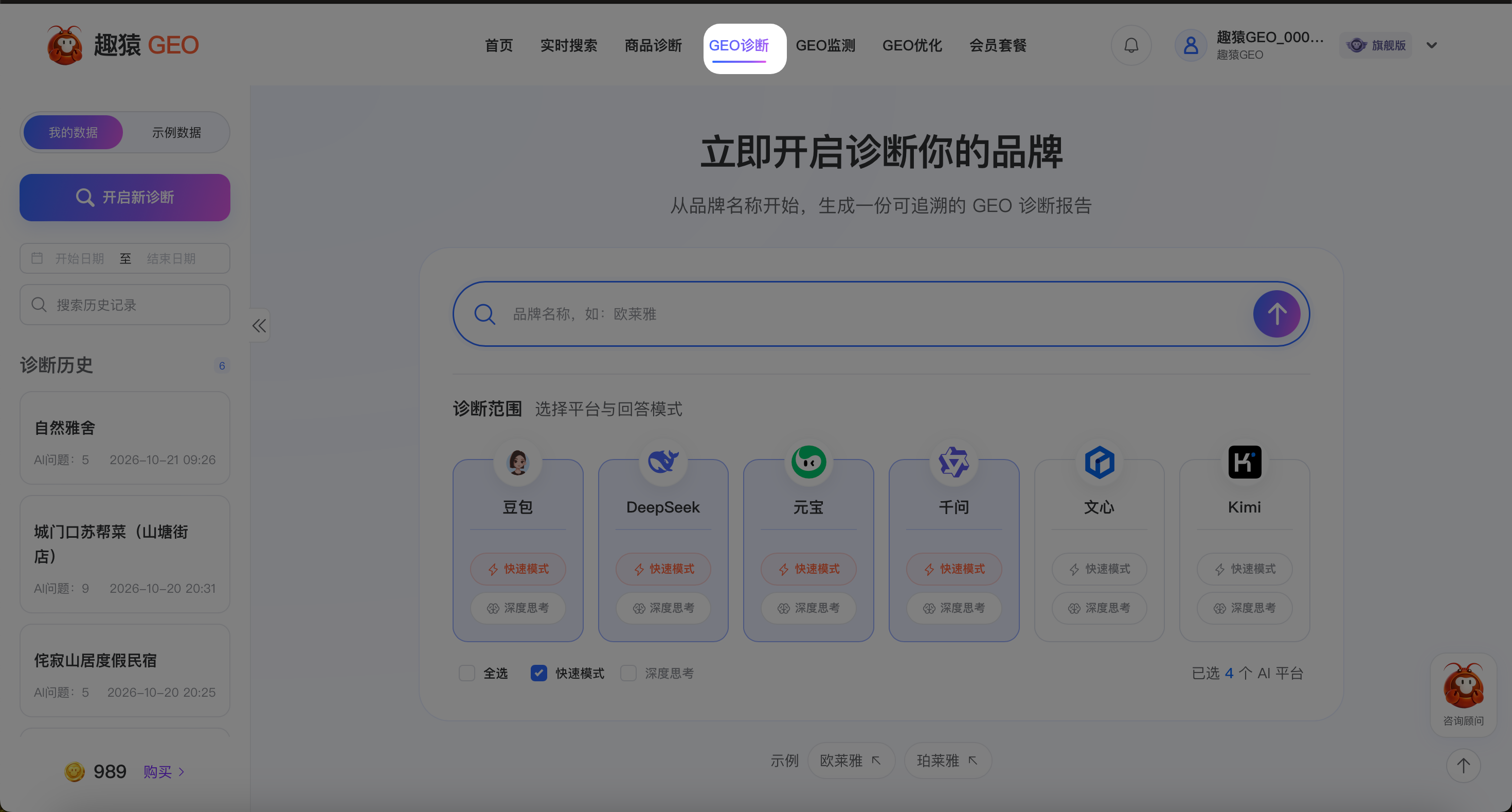Switch to 示例数据 tab
The image size is (1512, 812).
pos(177,132)
